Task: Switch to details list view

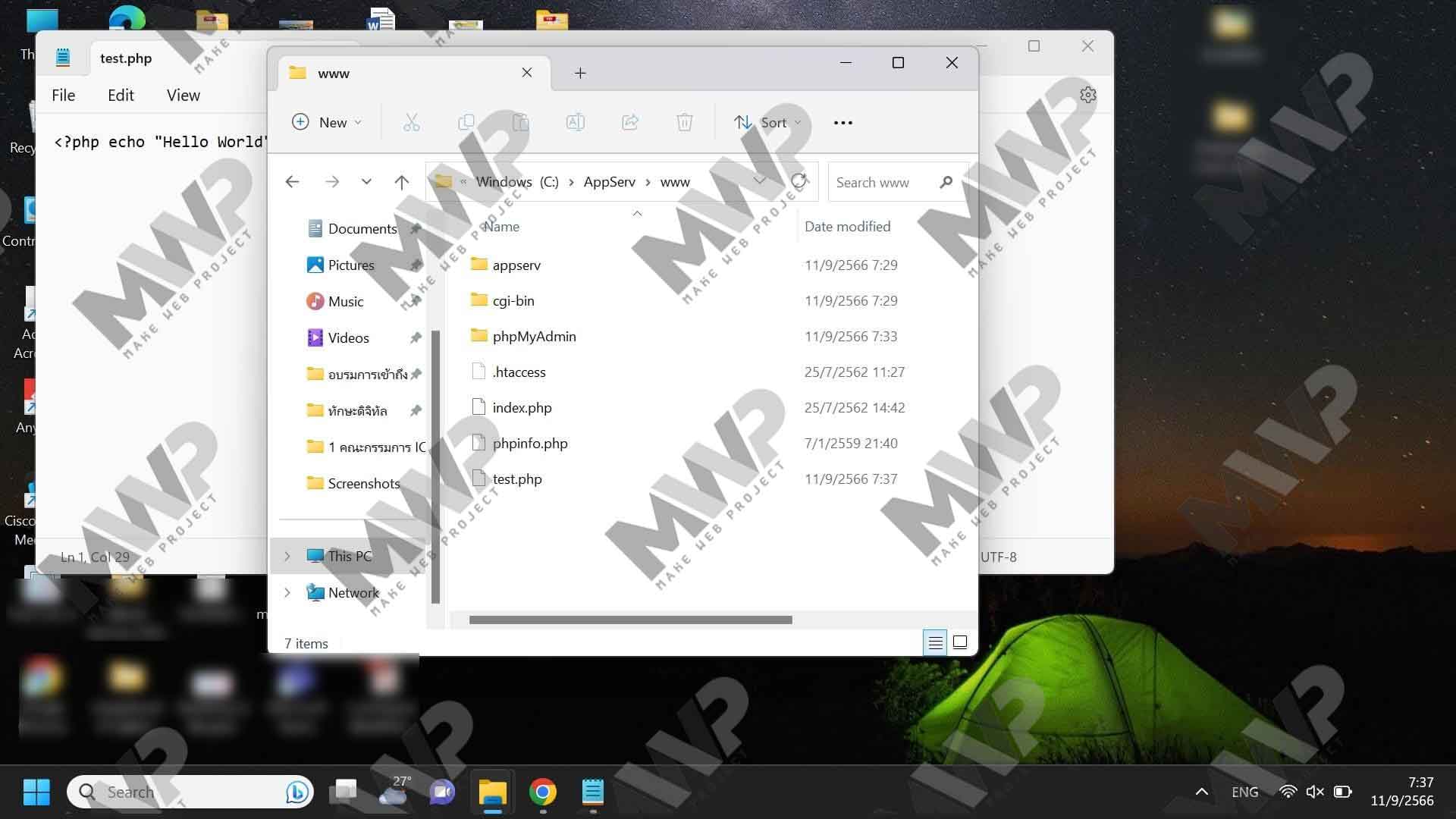Action: click(935, 642)
